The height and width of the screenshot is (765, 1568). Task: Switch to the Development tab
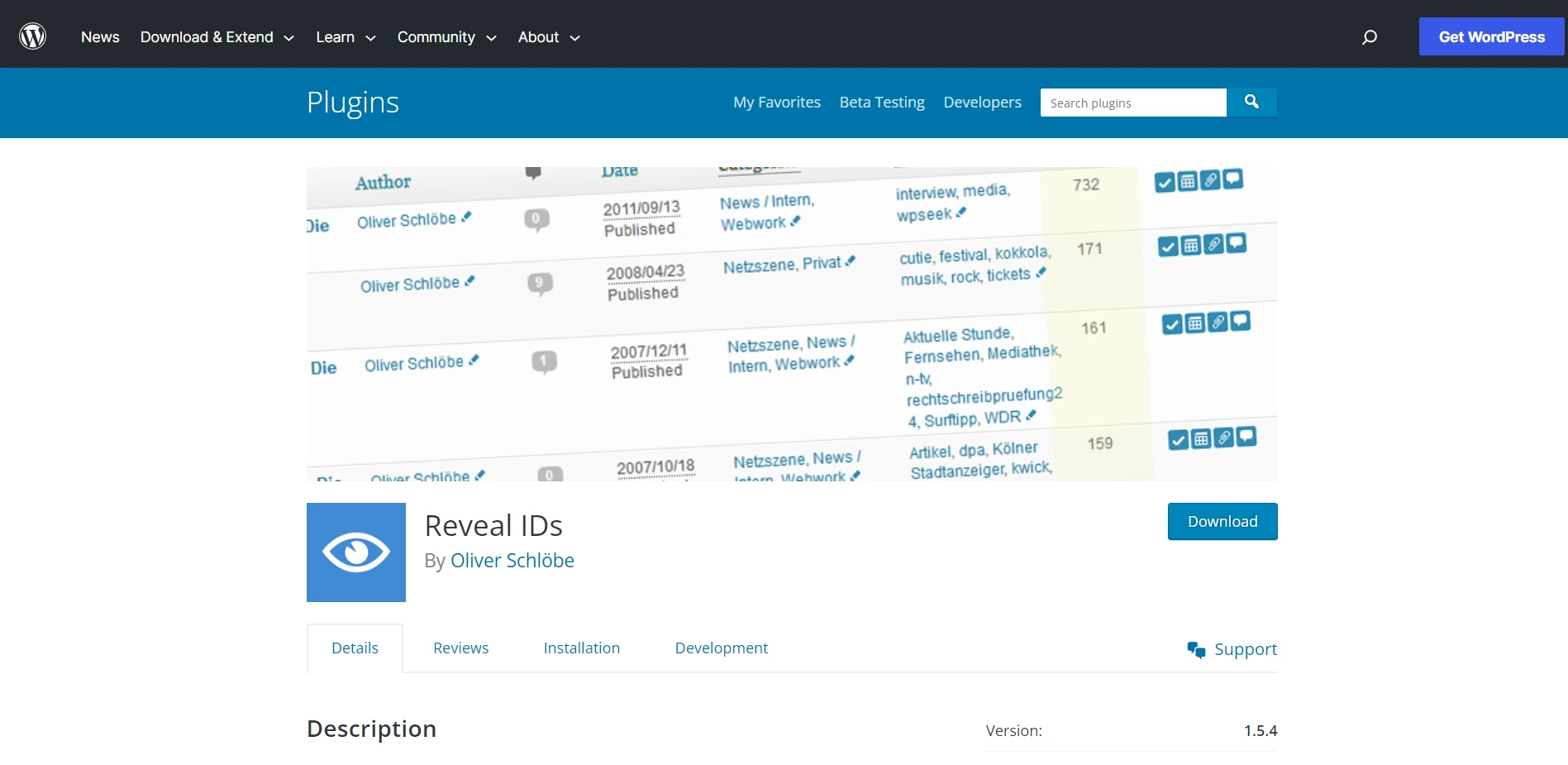[722, 648]
